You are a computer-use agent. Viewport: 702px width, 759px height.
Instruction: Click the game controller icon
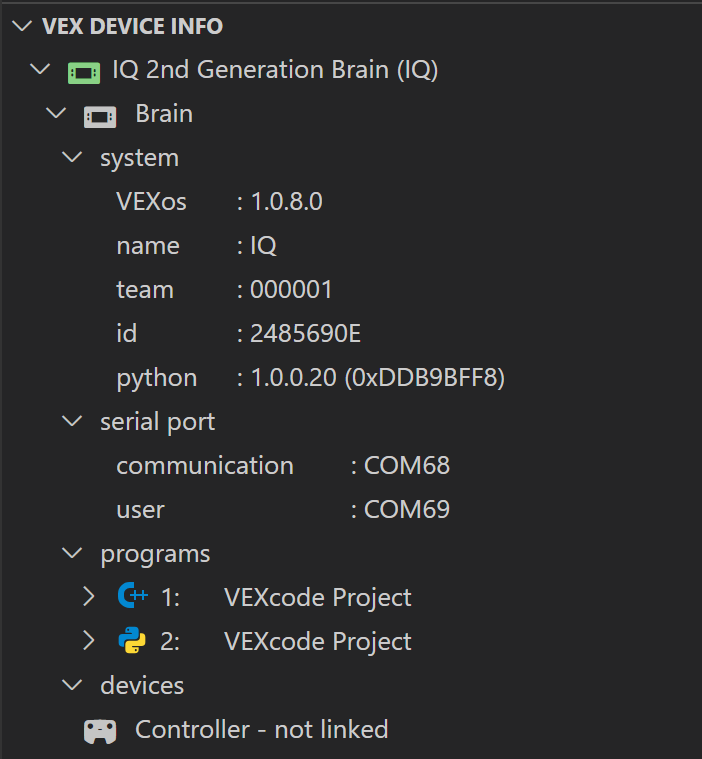(x=99, y=731)
